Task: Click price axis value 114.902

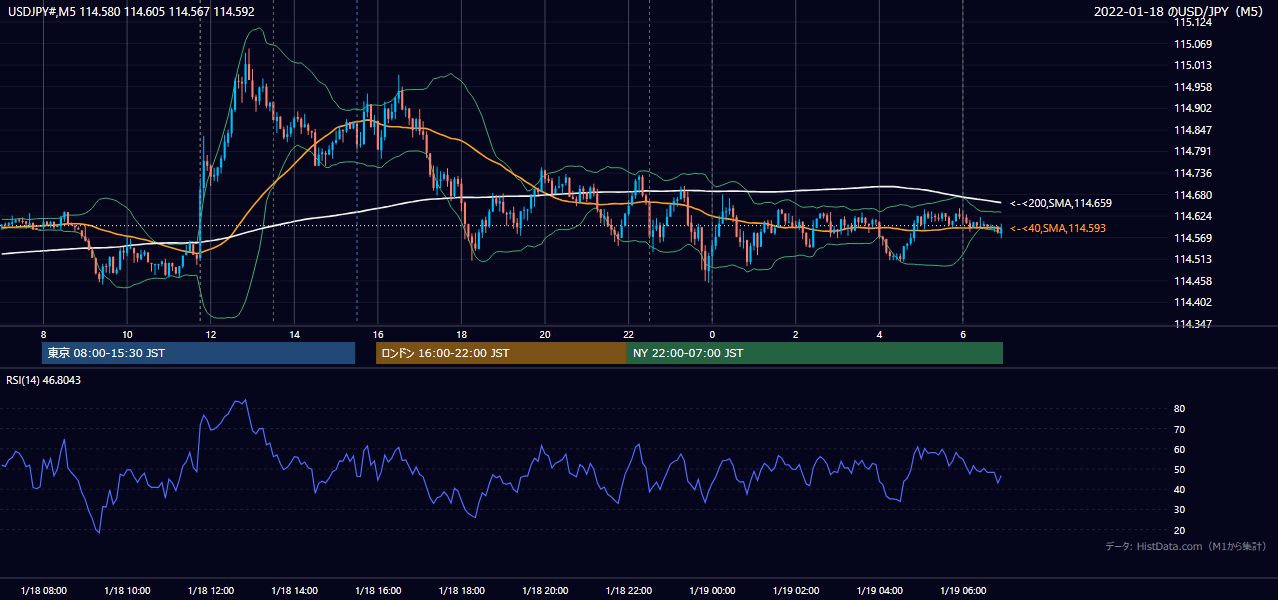Action: [x=1192, y=109]
